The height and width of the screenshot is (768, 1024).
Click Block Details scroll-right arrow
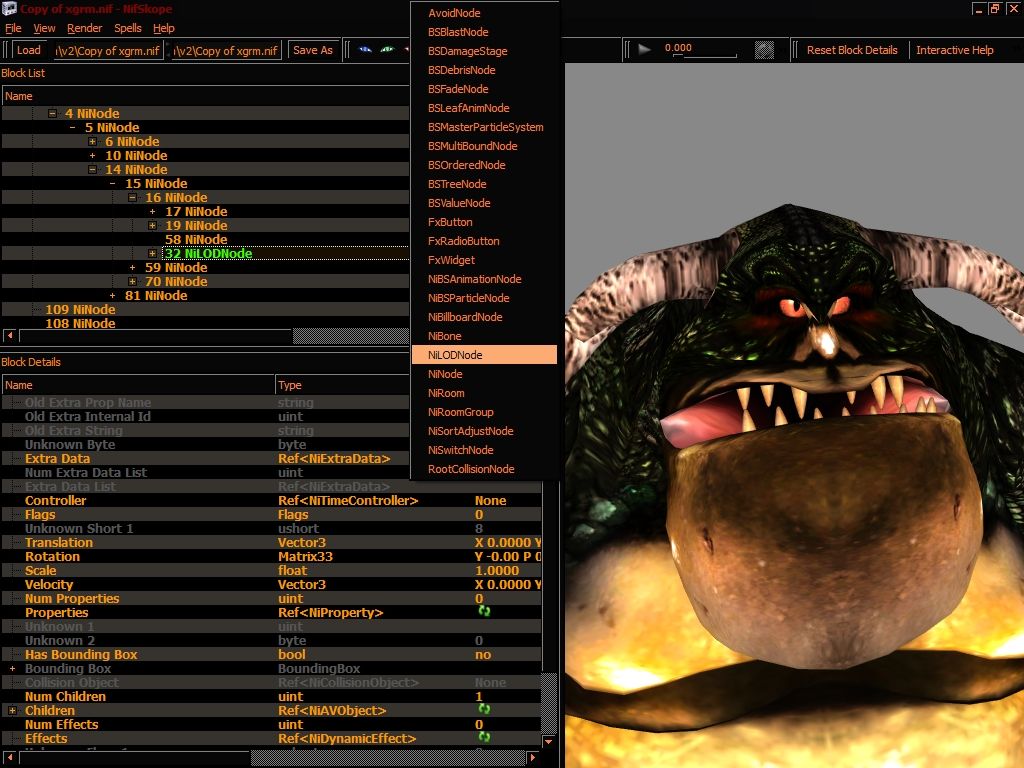pos(533,758)
